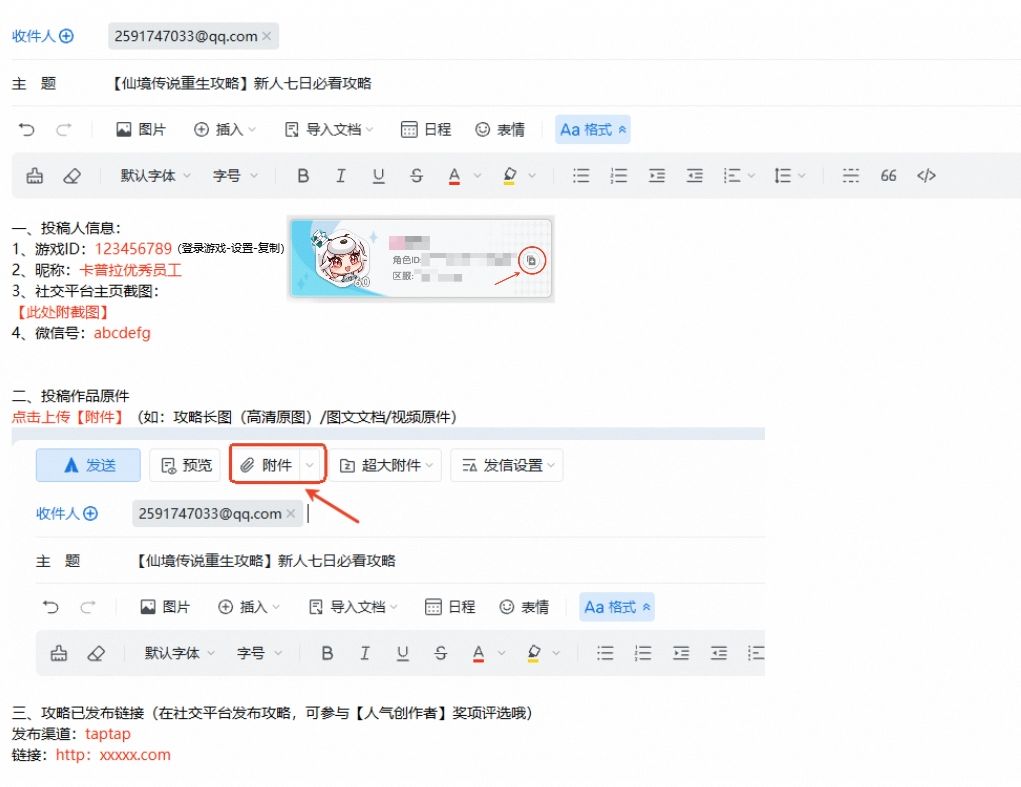Insert numbered list from upper toolbar
The width and height of the screenshot is (1021, 787).
tap(619, 176)
